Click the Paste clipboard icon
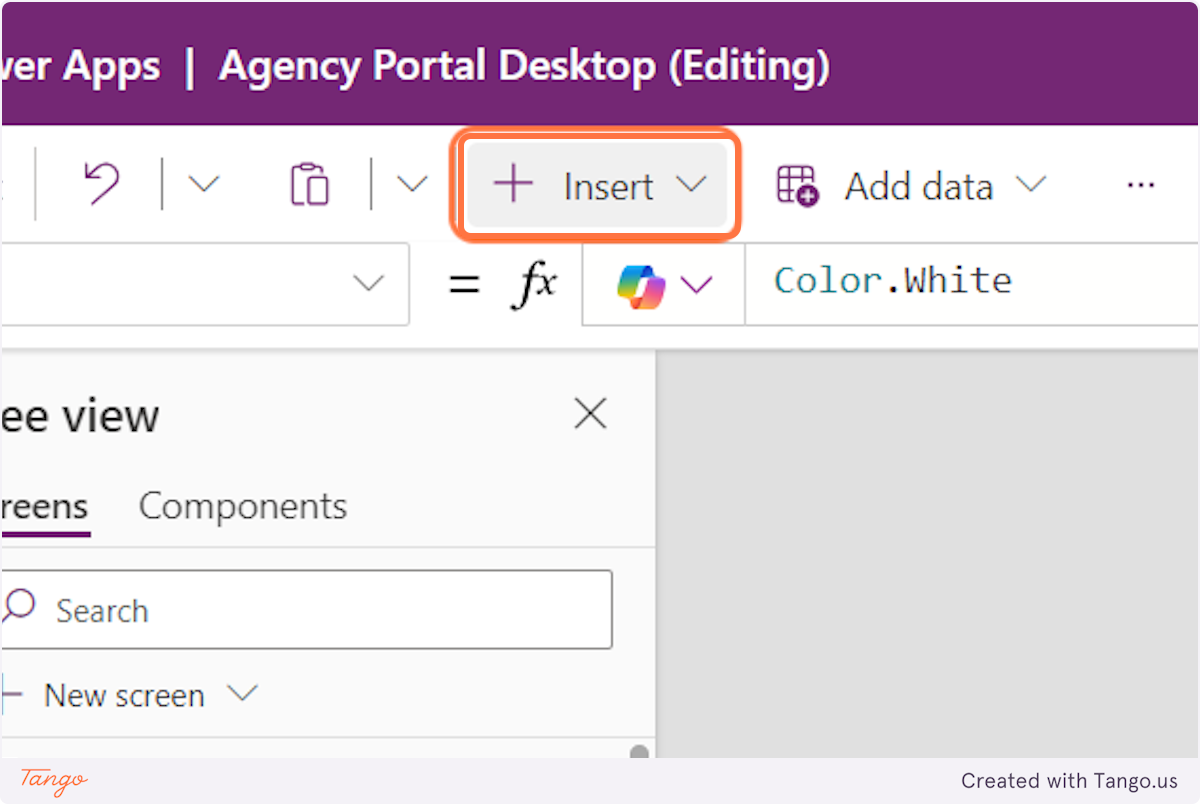Viewport: 1200px width, 804px height. (x=310, y=185)
